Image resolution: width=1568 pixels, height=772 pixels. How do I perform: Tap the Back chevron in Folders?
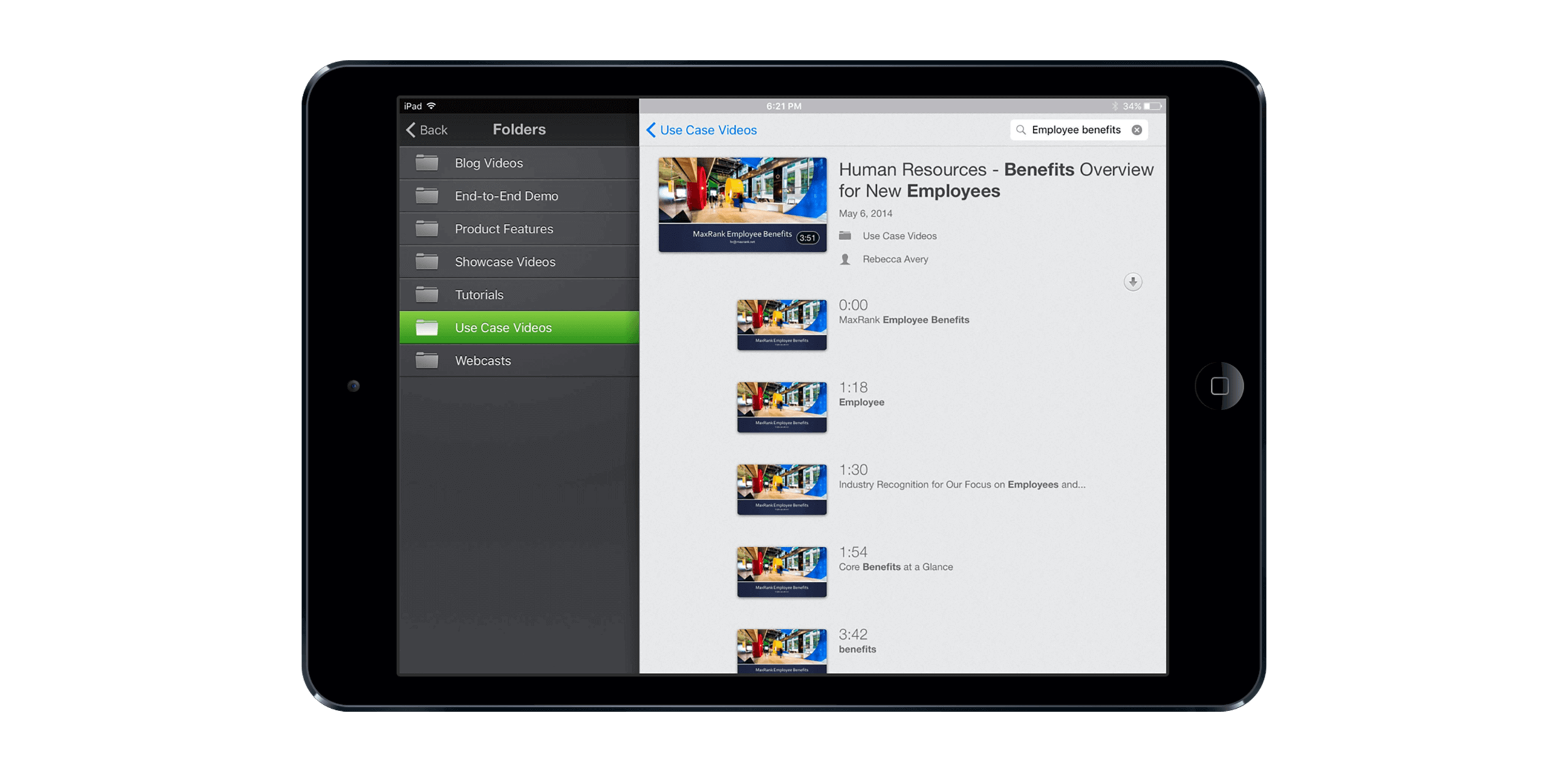click(x=411, y=130)
